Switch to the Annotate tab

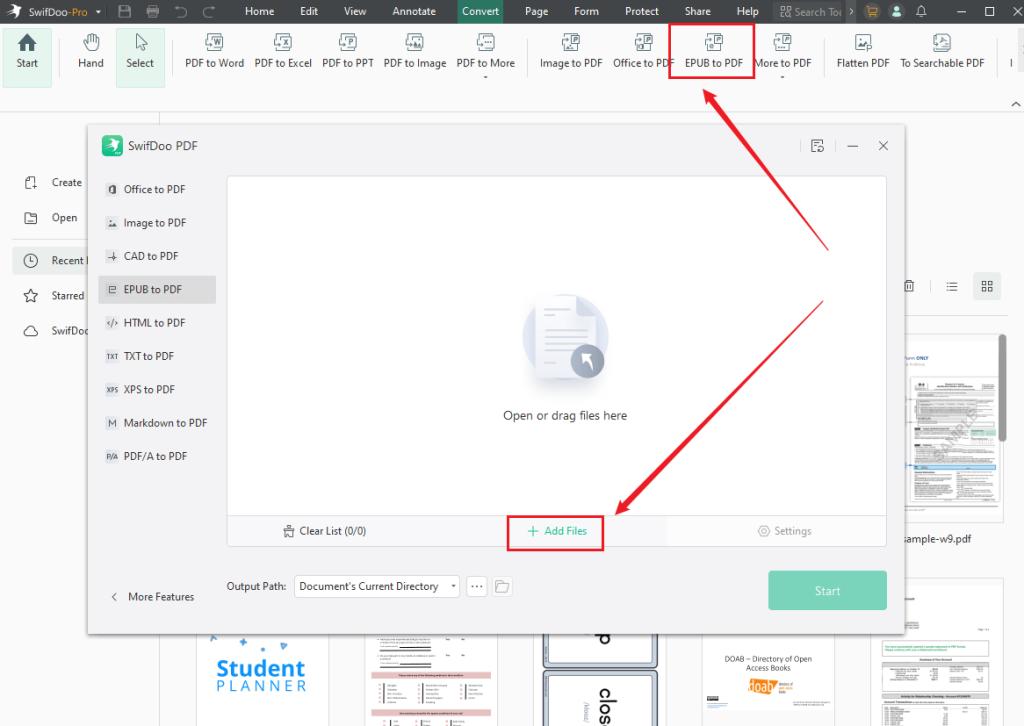pos(414,11)
